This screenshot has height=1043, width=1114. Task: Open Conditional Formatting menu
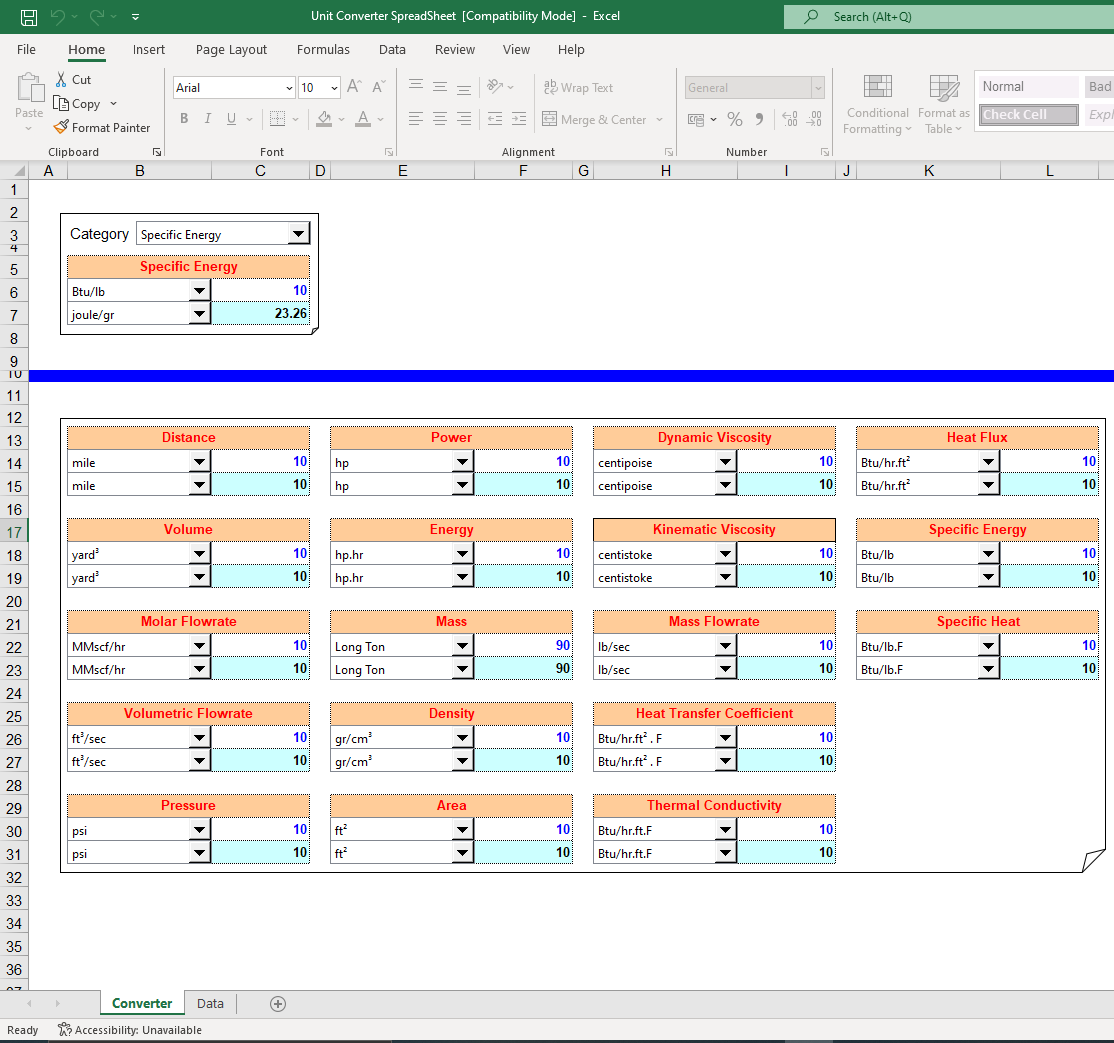[x=877, y=104]
